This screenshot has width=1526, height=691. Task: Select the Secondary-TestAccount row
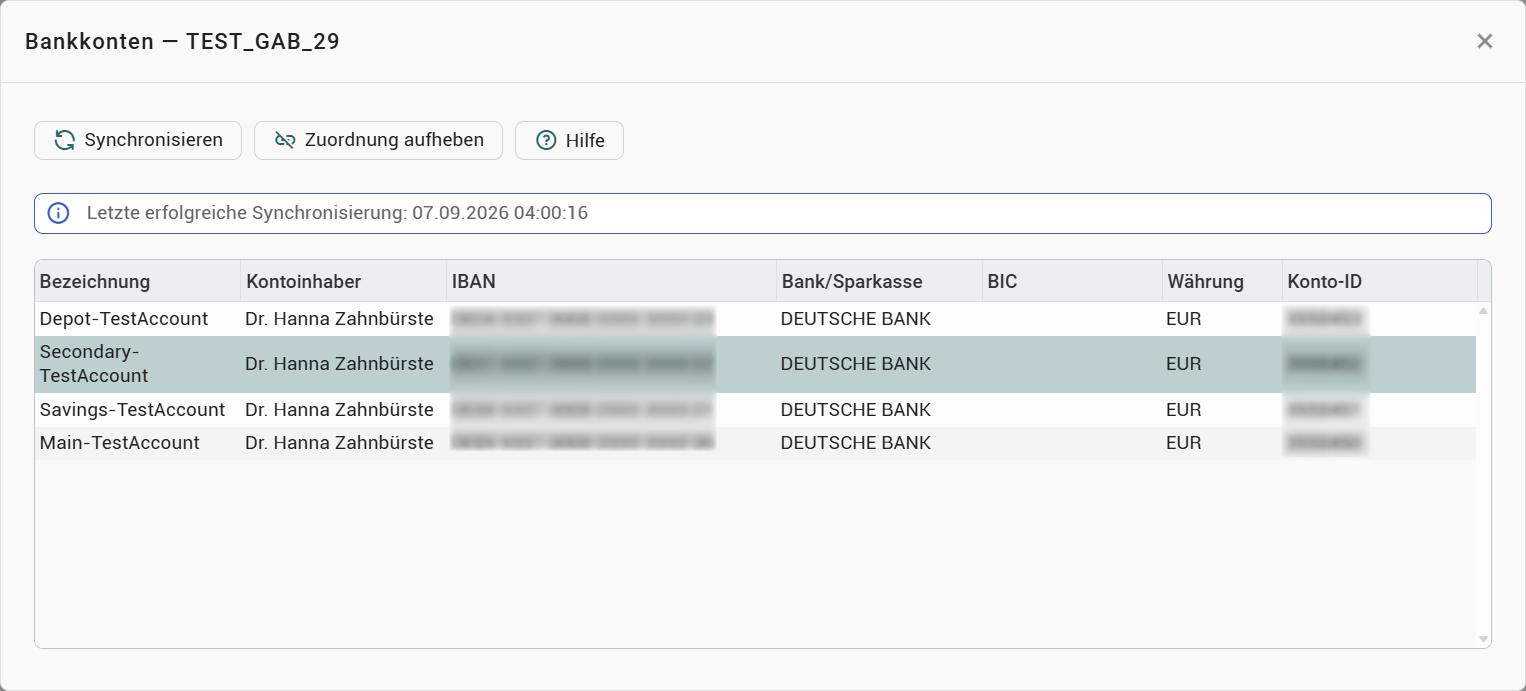click(x=756, y=364)
